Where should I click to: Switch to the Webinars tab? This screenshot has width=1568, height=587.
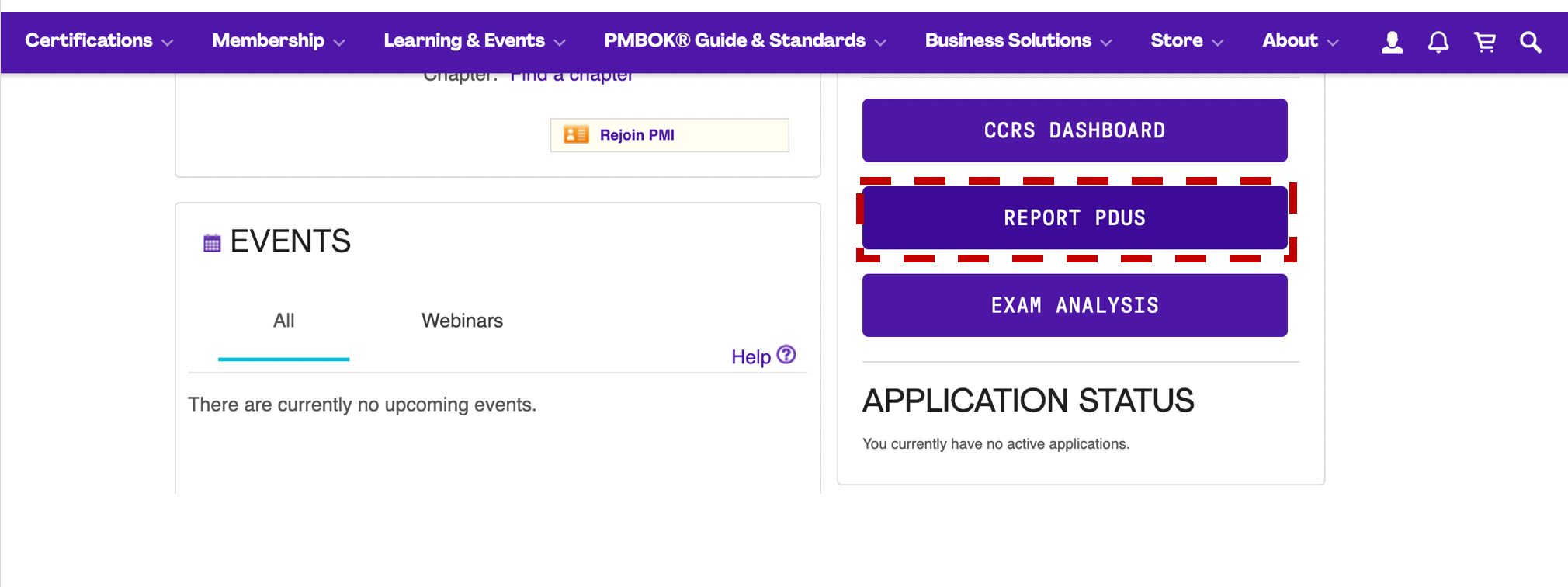point(462,321)
